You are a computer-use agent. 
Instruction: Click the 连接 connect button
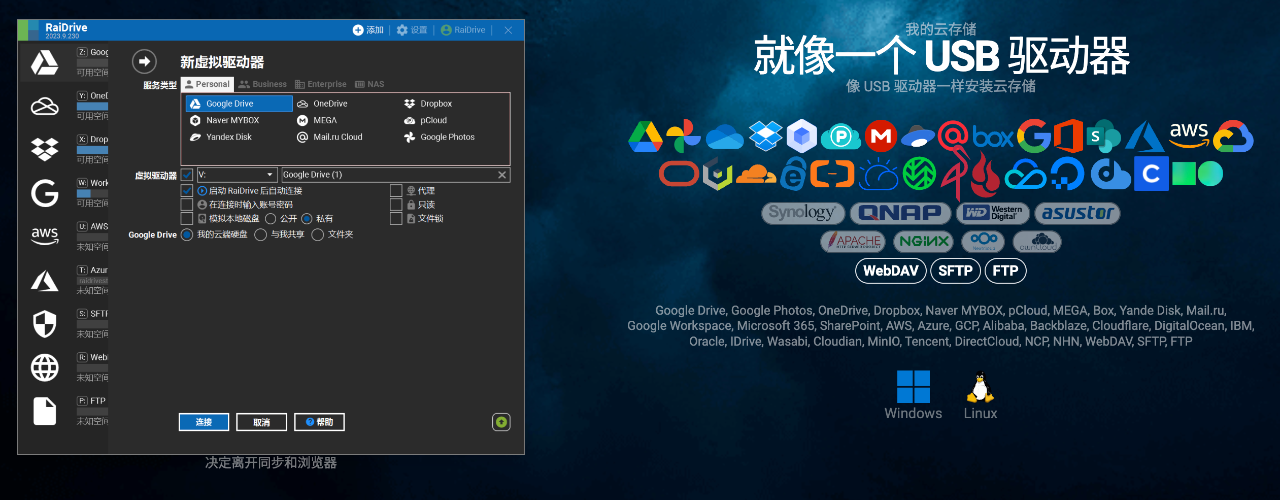[x=204, y=422]
